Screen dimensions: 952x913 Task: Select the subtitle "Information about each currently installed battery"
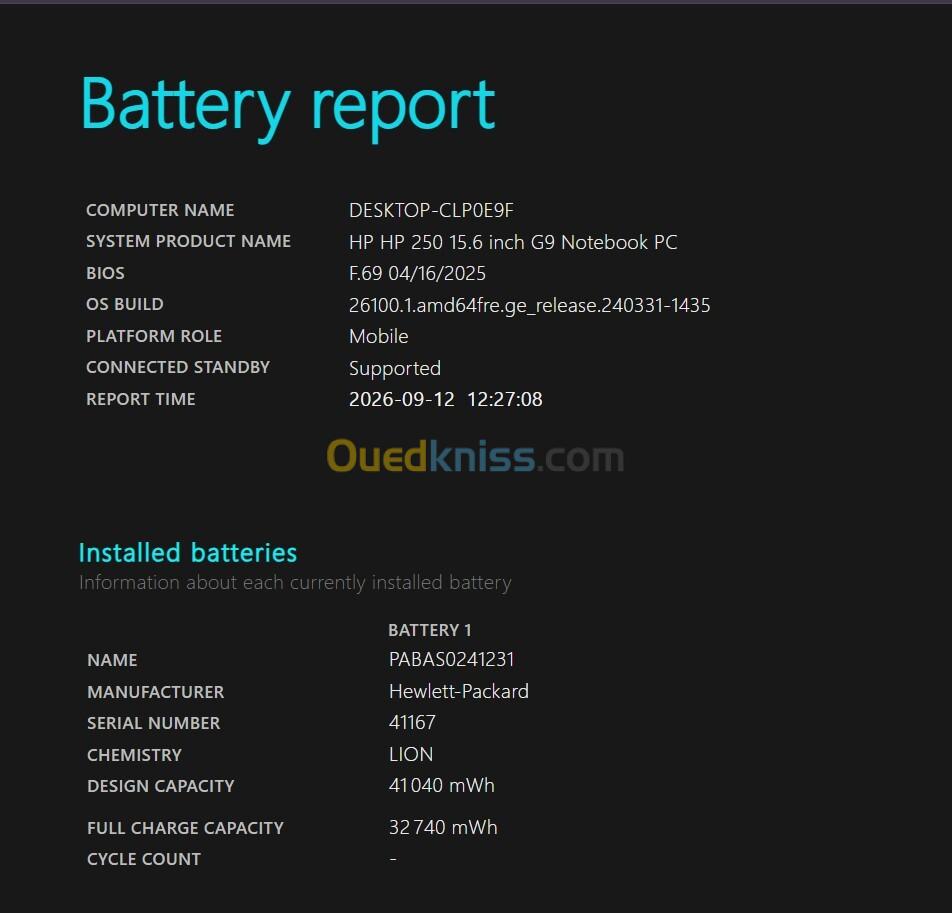[x=295, y=583]
